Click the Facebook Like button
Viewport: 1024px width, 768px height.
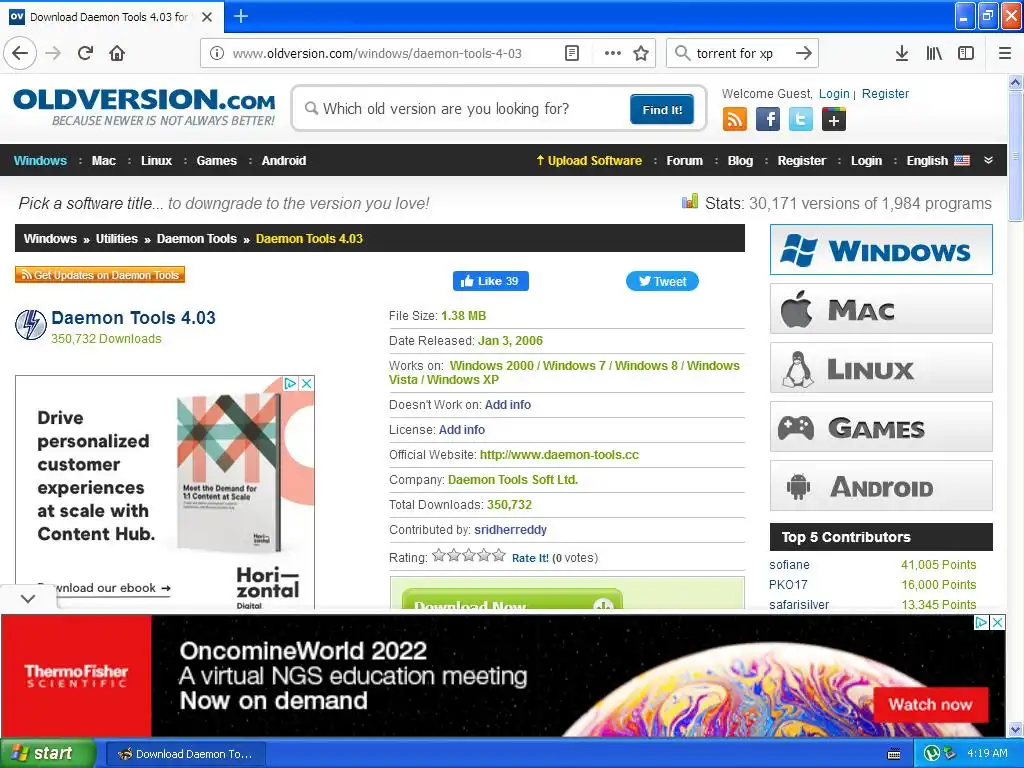click(x=490, y=281)
